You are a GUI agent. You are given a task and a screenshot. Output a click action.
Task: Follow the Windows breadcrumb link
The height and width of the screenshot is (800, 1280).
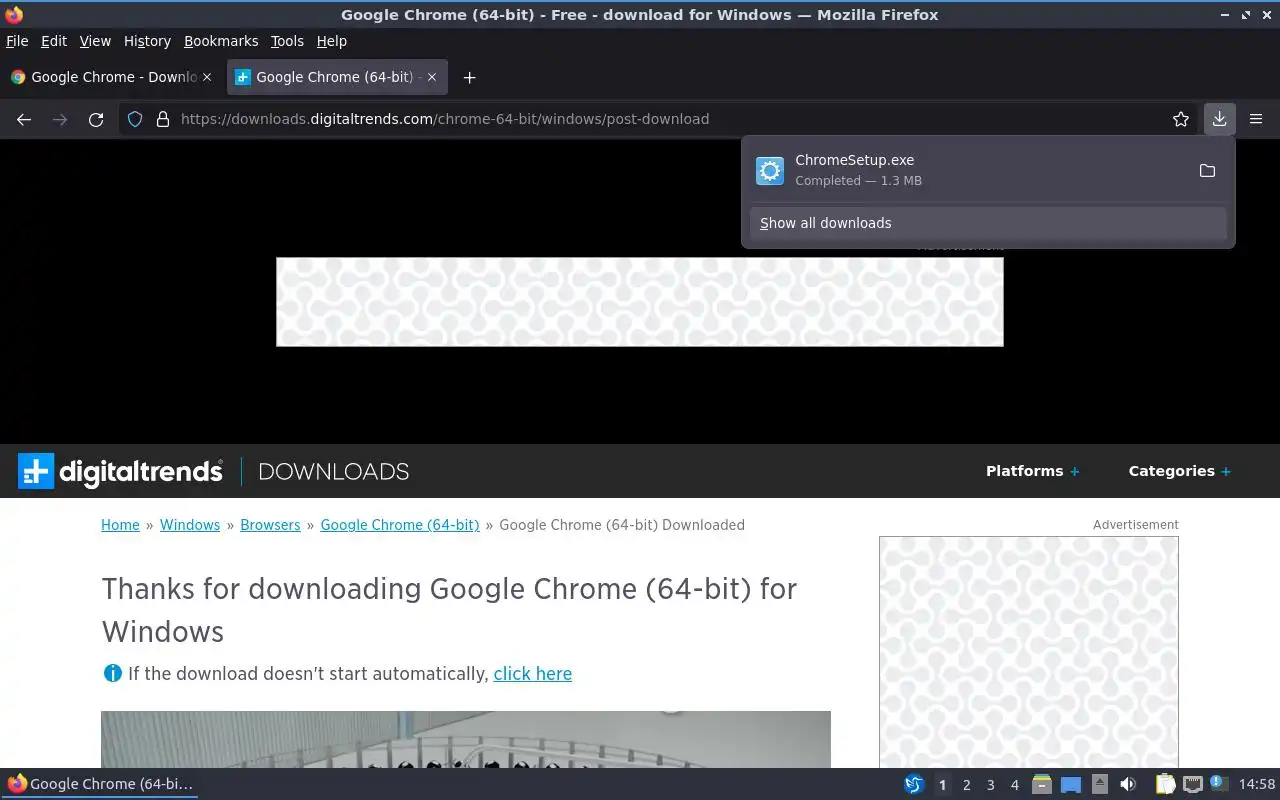tap(190, 524)
